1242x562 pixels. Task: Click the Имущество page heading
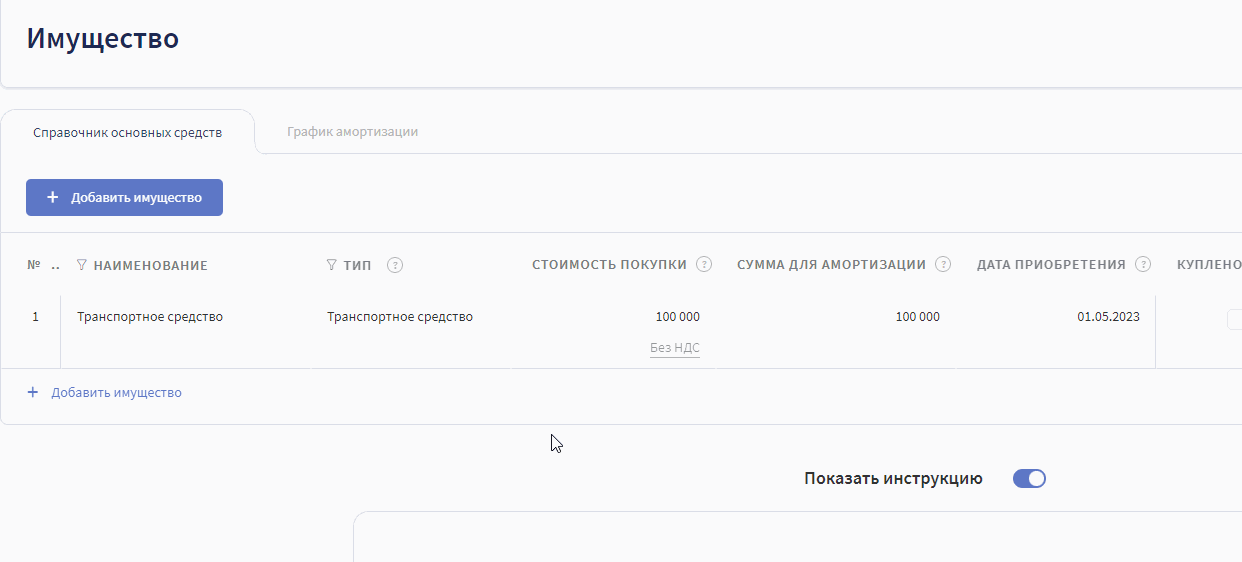[103, 39]
